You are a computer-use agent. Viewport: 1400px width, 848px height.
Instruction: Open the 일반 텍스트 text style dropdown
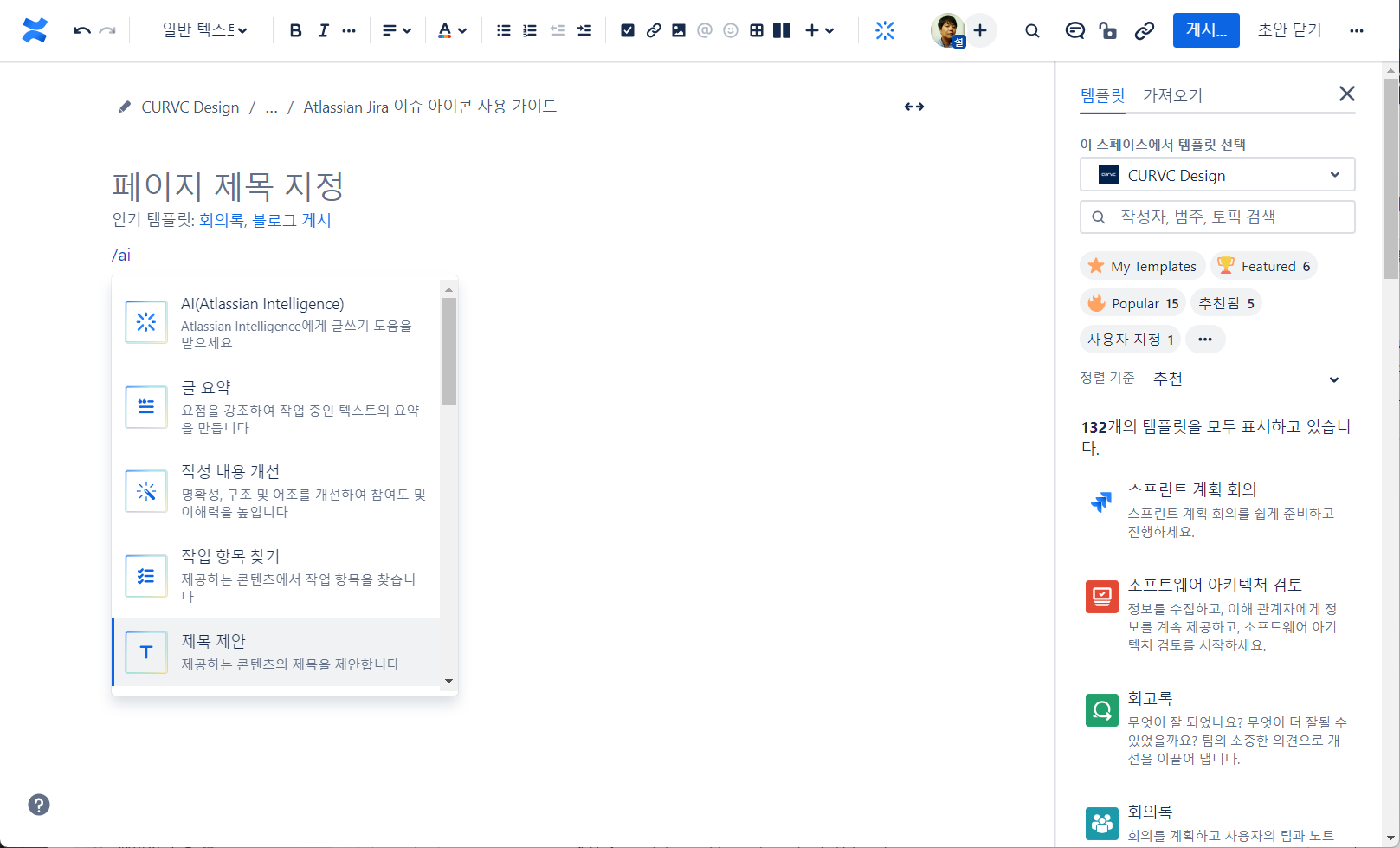click(204, 31)
